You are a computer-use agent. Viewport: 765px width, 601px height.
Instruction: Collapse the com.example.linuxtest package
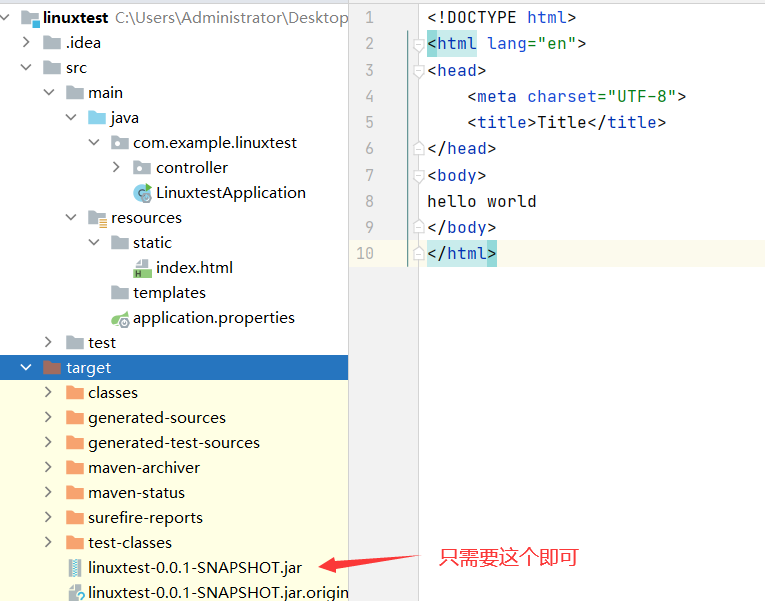click(x=94, y=142)
